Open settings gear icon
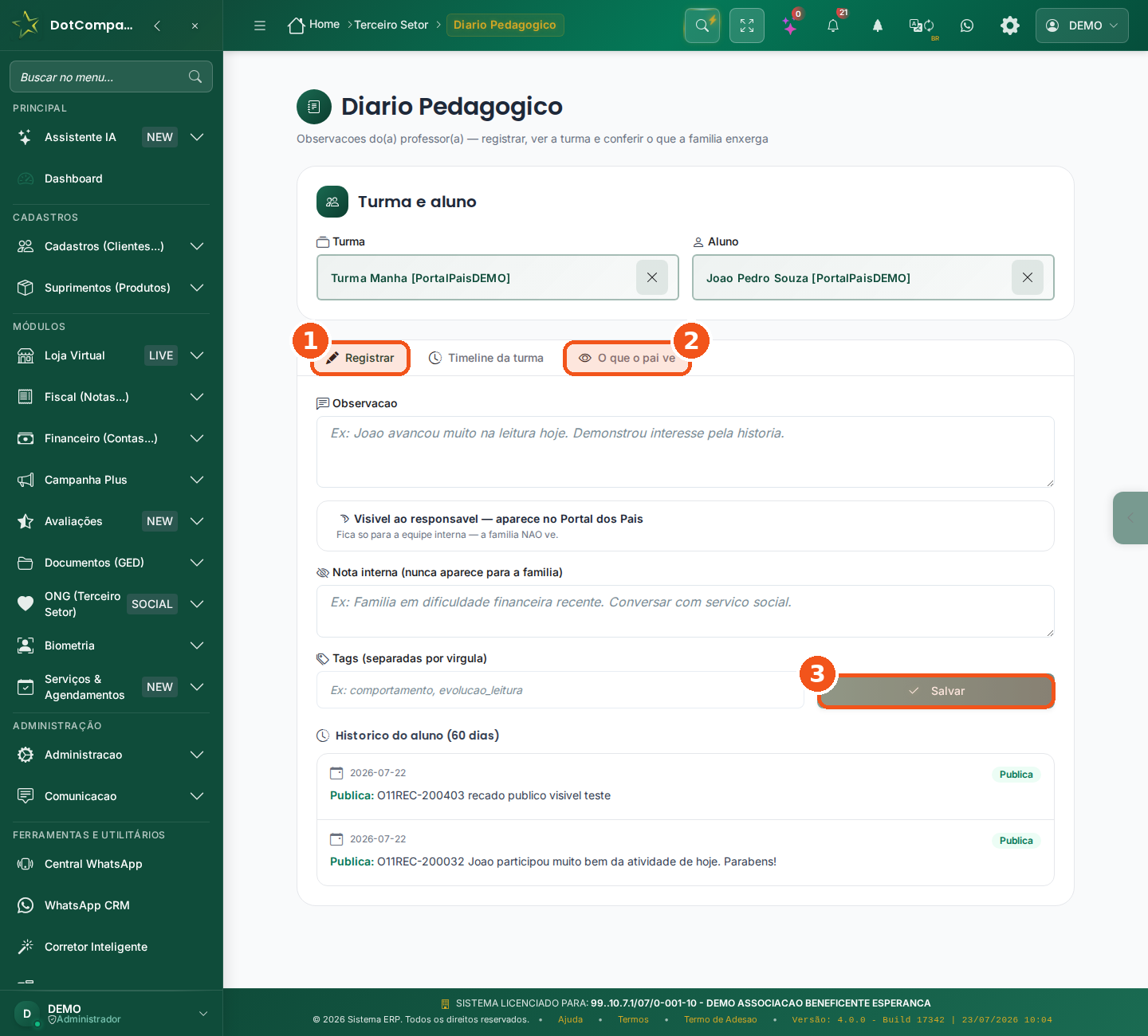This screenshot has width=1148, height=1036. click(1010, 26)
